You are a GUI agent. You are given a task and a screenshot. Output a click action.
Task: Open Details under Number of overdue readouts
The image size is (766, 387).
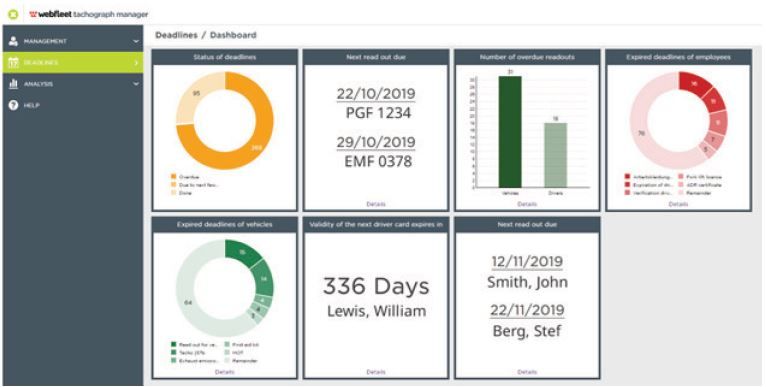527,204
